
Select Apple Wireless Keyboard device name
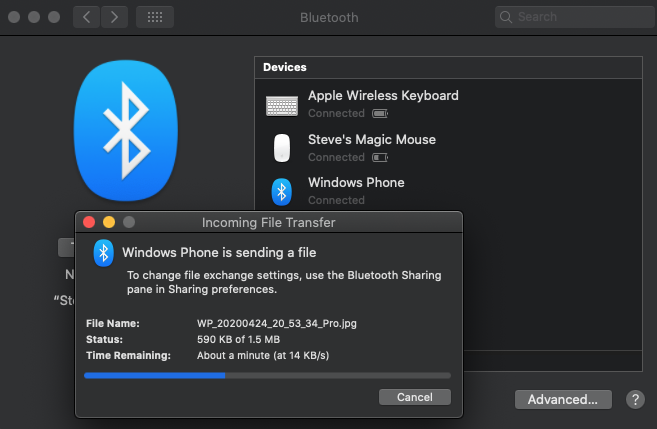(383, 96)
